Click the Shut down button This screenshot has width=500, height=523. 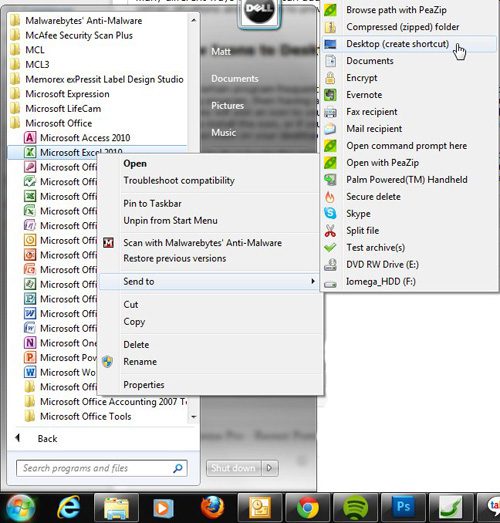click(233, 468)
